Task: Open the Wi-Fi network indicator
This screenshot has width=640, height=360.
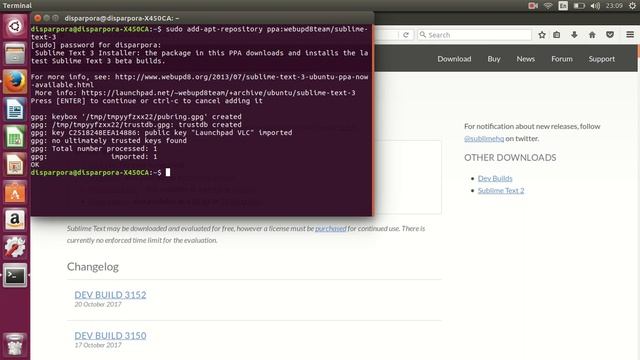Action: [548, 5]
